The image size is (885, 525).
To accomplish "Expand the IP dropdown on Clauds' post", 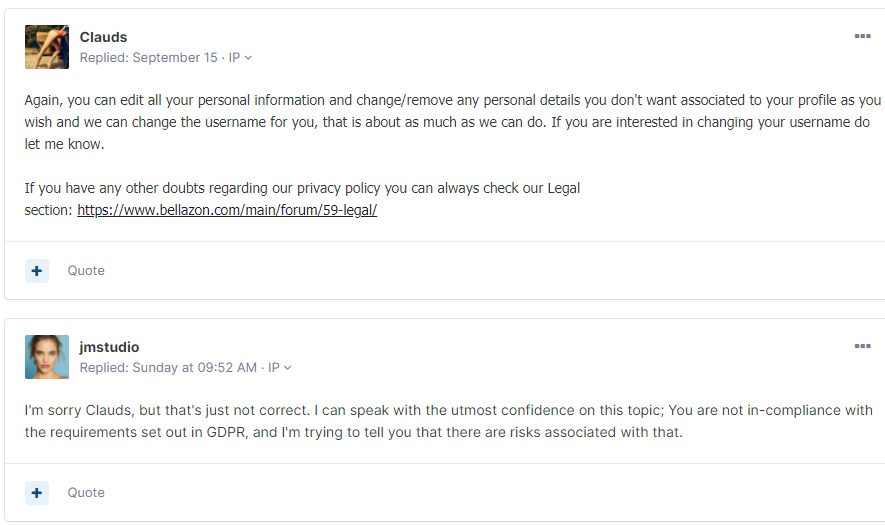I will click(x=240, y=58).
